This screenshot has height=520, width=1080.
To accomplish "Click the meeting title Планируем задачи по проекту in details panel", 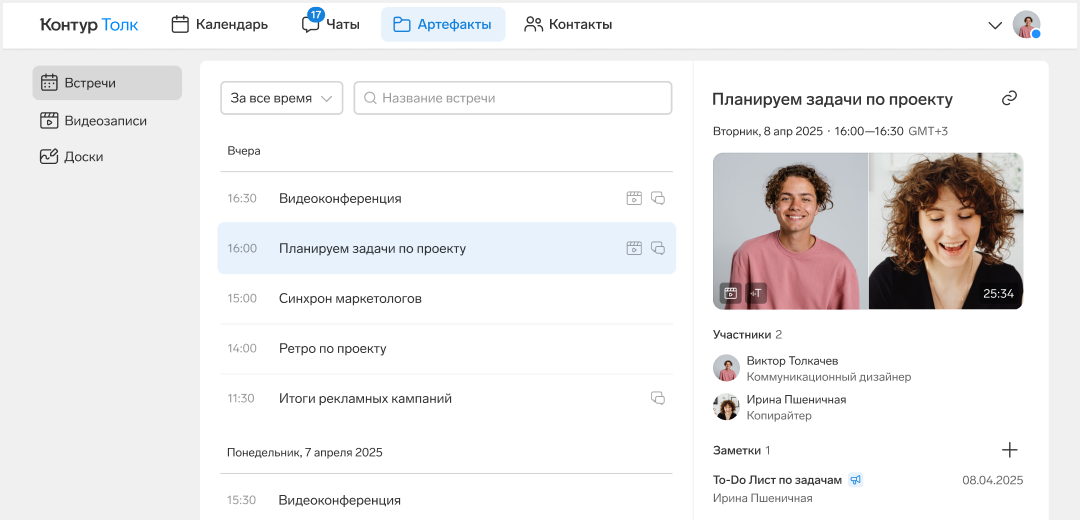I will pyautogui.click(x=832, y=100).
